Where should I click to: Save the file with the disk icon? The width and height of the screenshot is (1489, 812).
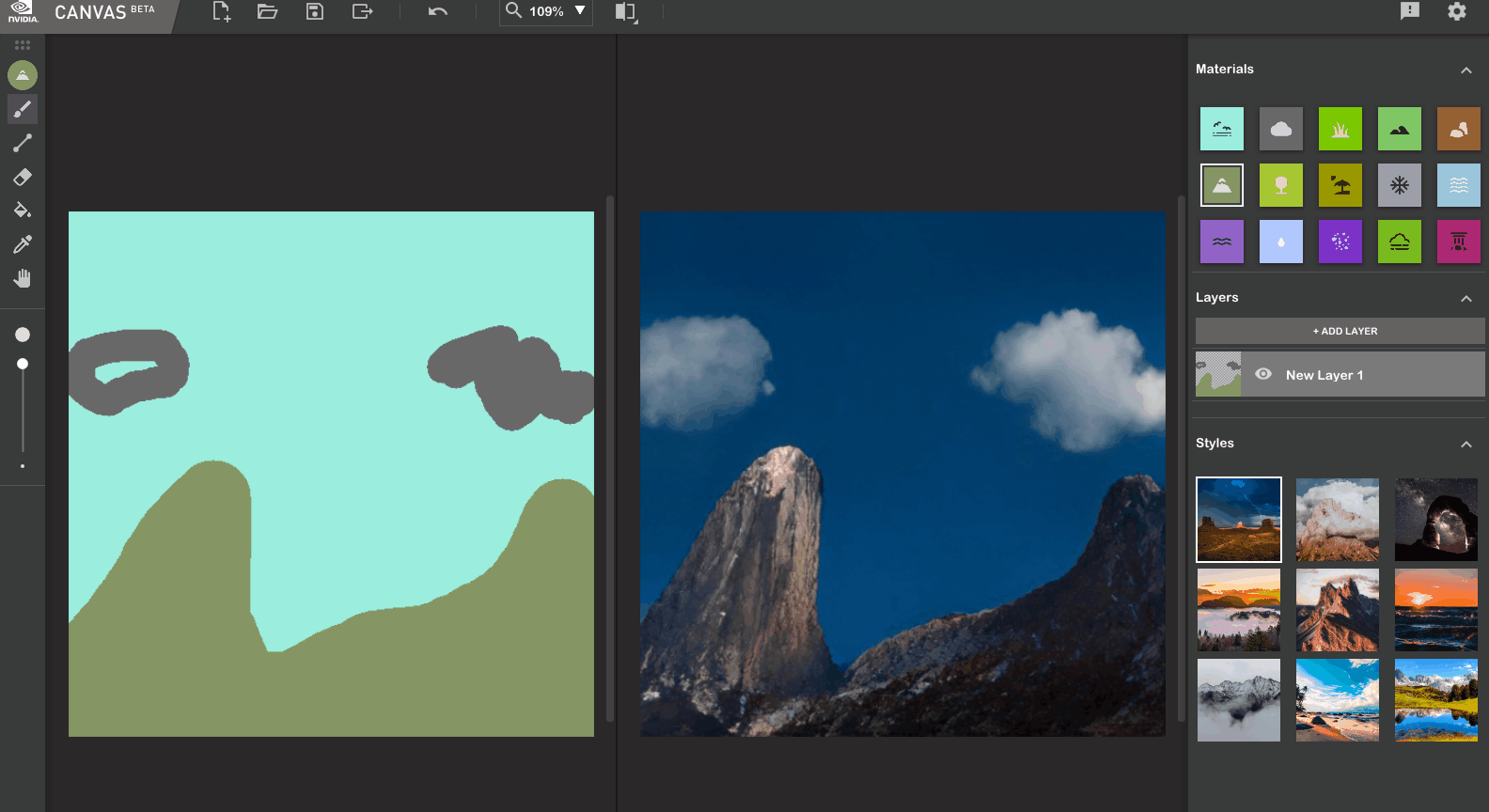point(315,11)
